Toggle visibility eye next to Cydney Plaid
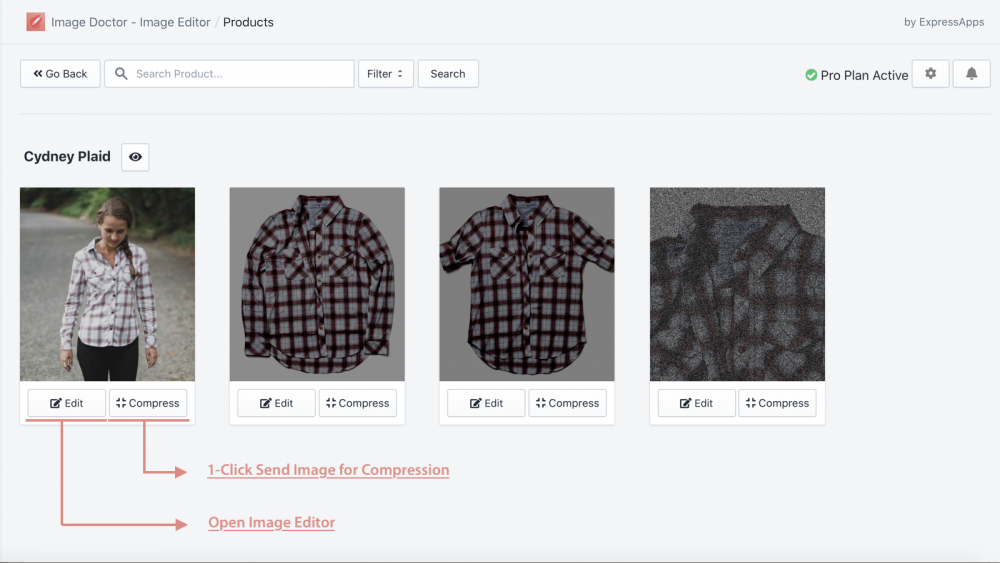Viewport: 1000px width, 563px height. tap(135, 157)
